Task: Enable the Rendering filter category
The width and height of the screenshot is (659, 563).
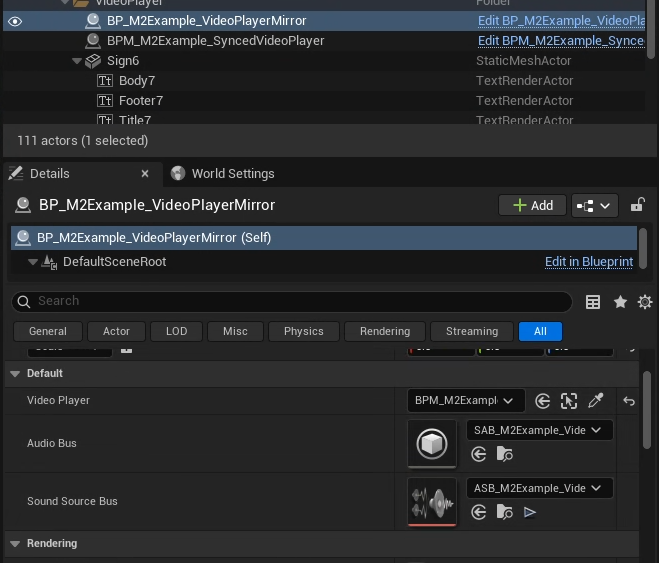Action: tap(385, 331)
